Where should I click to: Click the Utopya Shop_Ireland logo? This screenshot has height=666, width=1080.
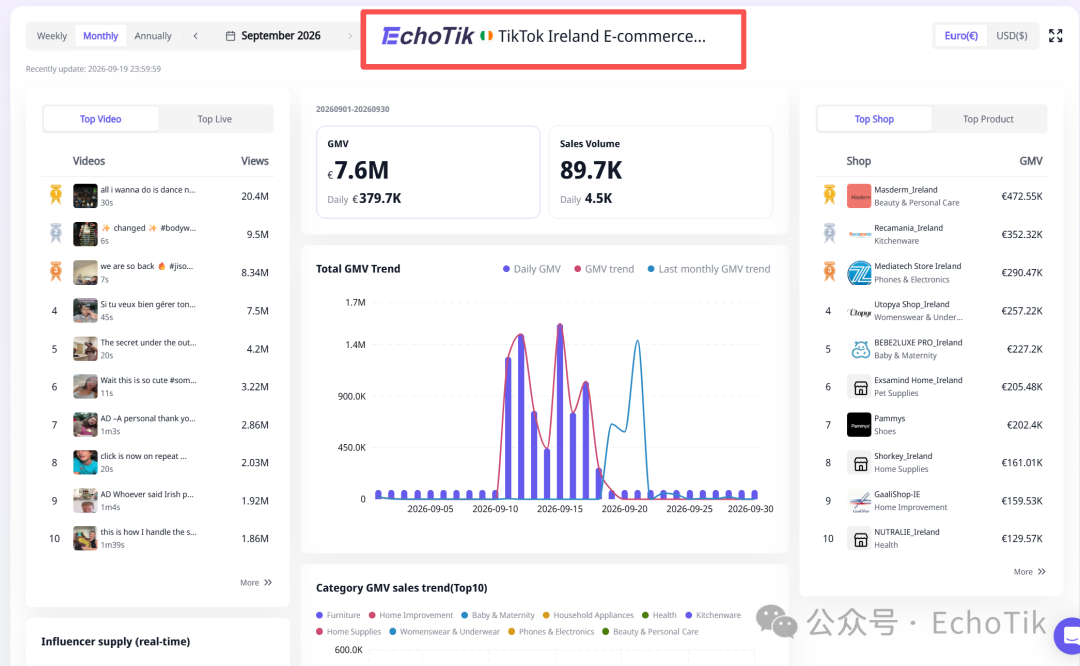859,311
